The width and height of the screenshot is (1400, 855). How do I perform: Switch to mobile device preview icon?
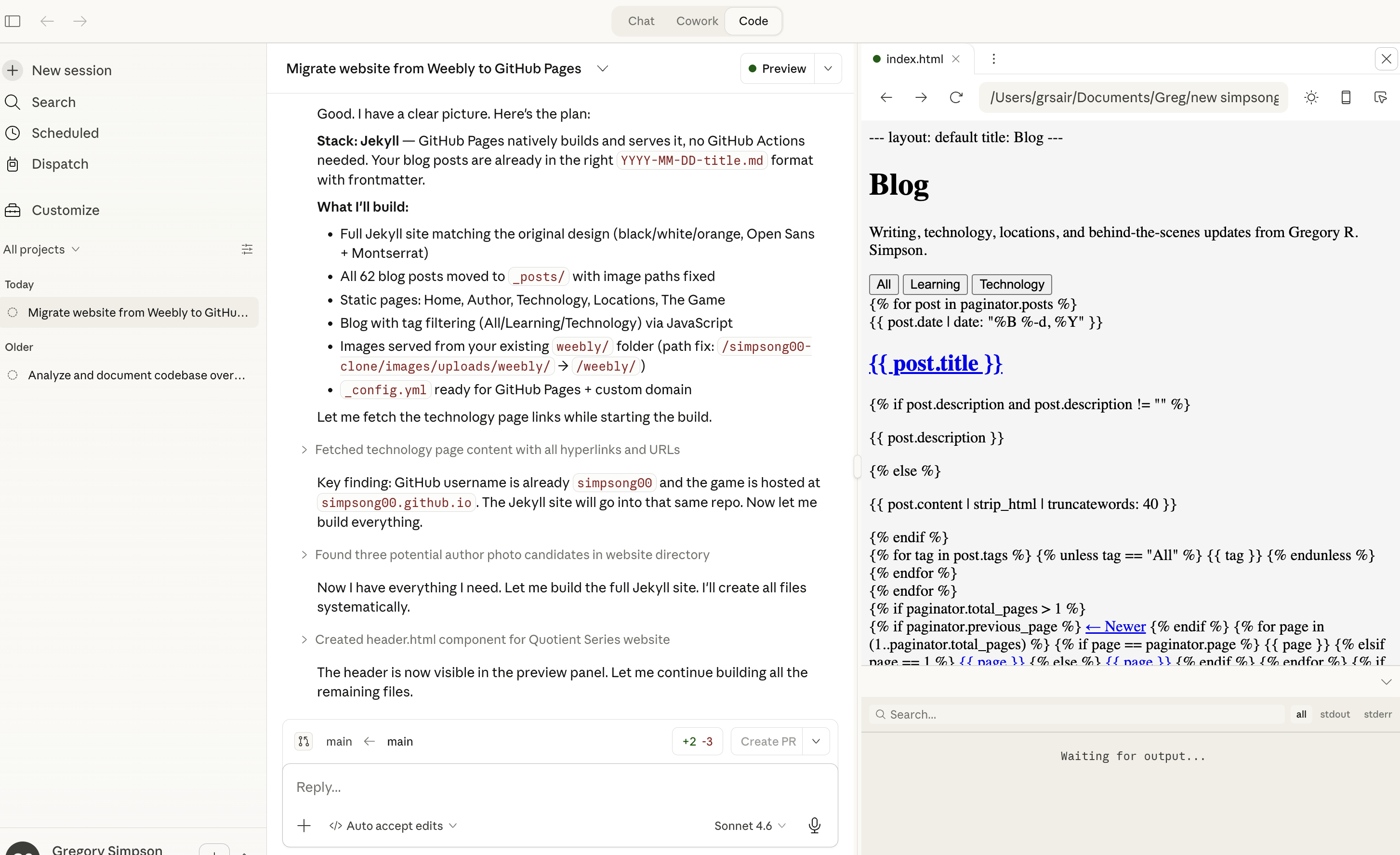pyautogui.click(x=1346, y=97)
